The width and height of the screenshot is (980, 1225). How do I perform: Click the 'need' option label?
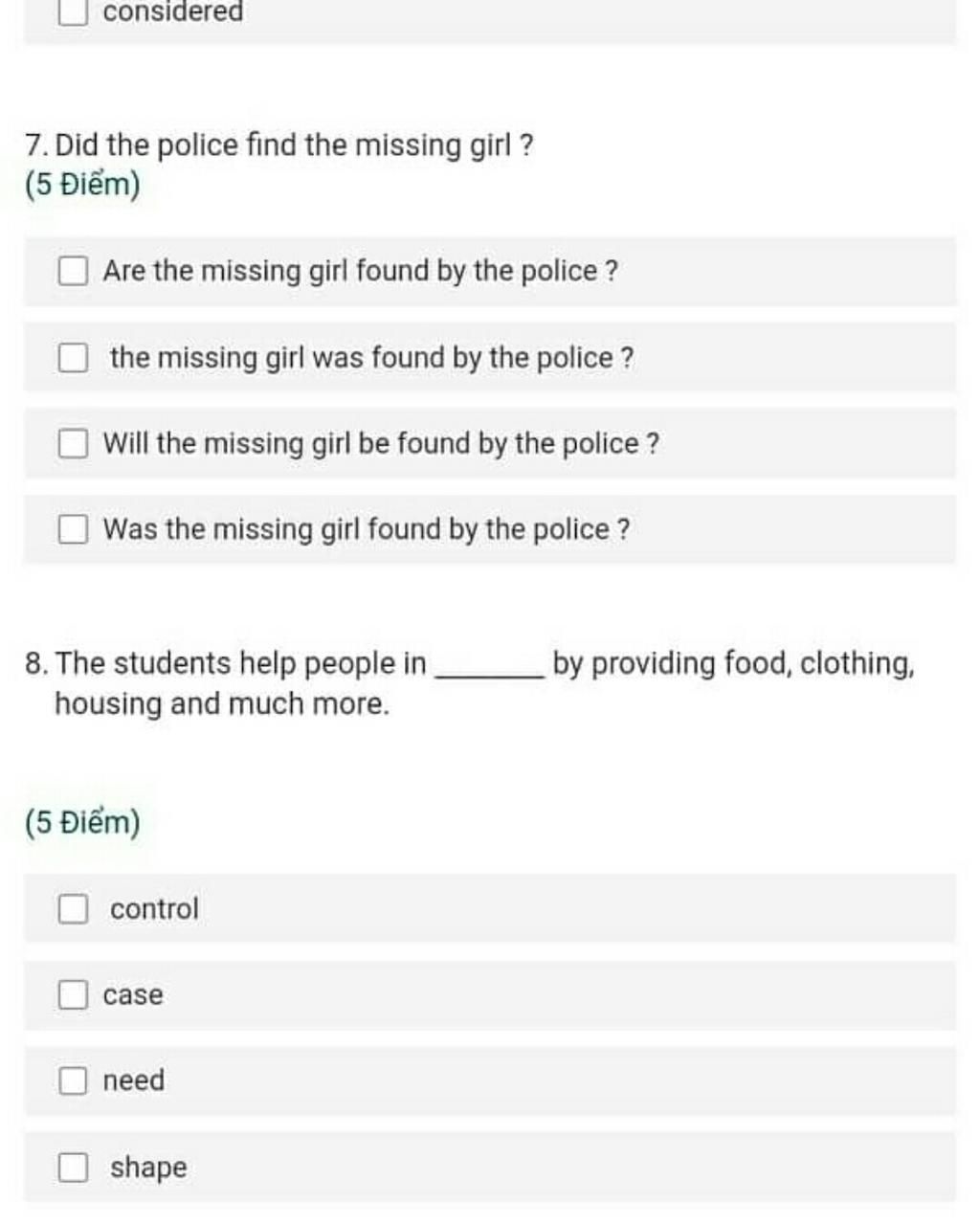click(x=134, y=1080)
